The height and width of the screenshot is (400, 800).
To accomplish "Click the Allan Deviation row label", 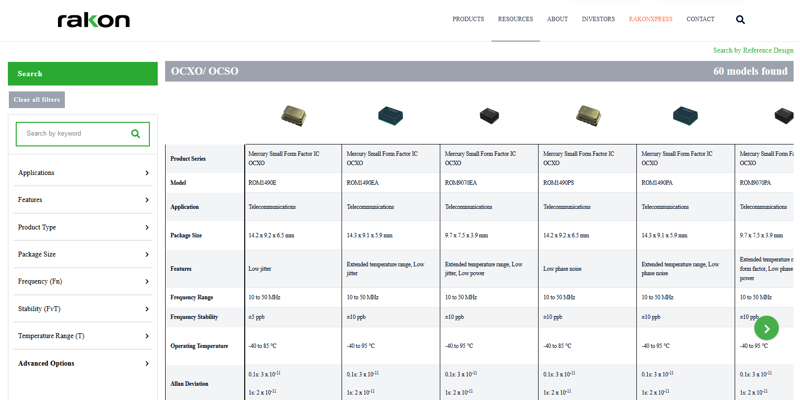I will pyautogui.click(x=189, y=384).
